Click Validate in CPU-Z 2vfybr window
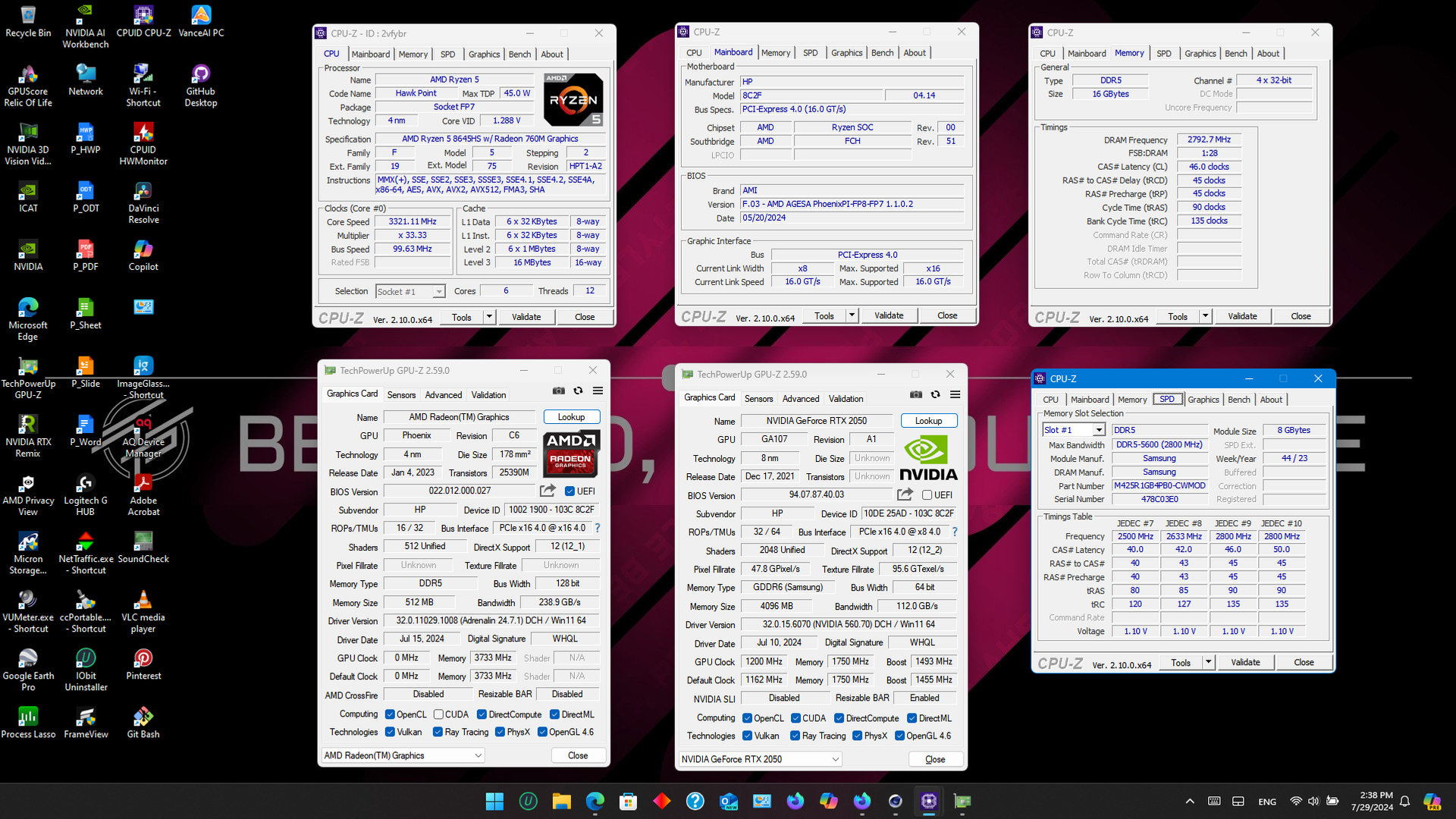The image size is (1456, 819). [526, 317]
